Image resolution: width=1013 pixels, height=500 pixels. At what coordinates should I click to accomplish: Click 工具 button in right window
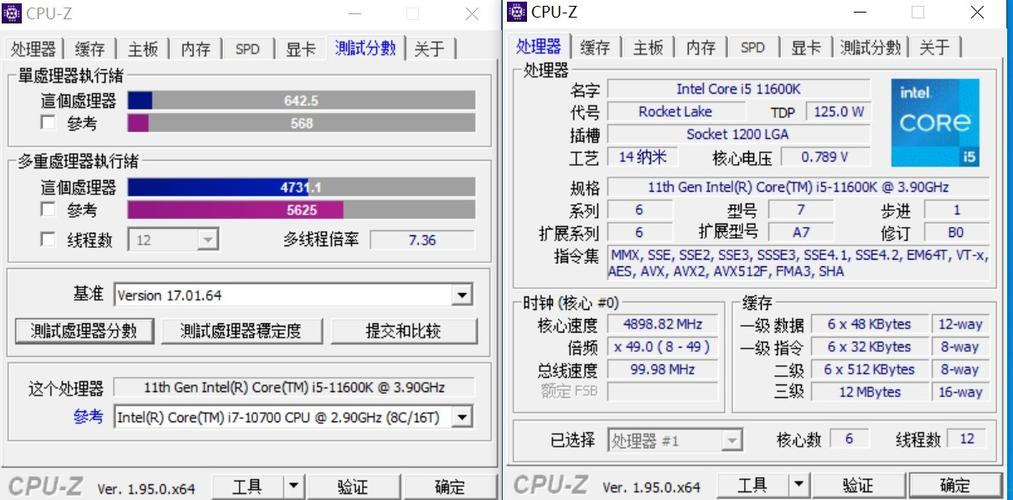click(x=753, y=485)
